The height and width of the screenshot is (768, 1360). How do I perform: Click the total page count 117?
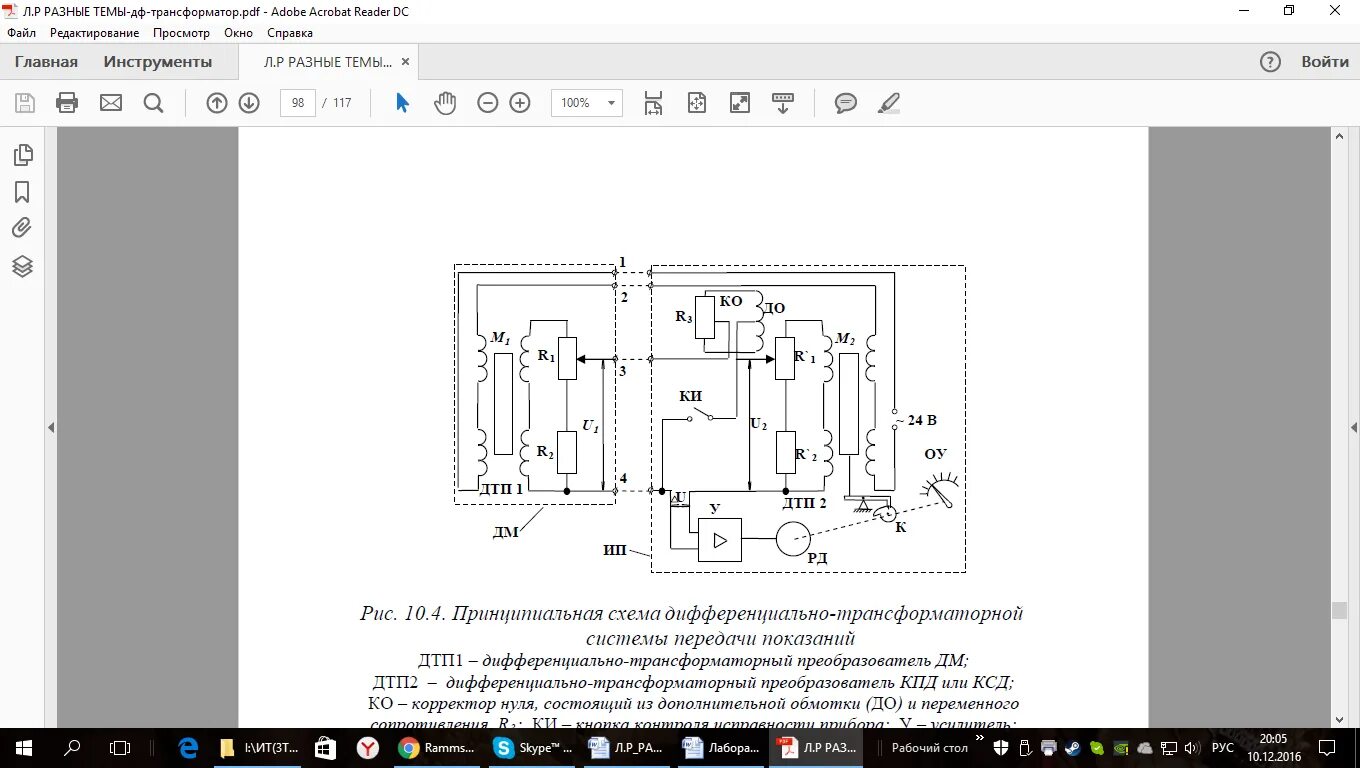tap(343, 103)
